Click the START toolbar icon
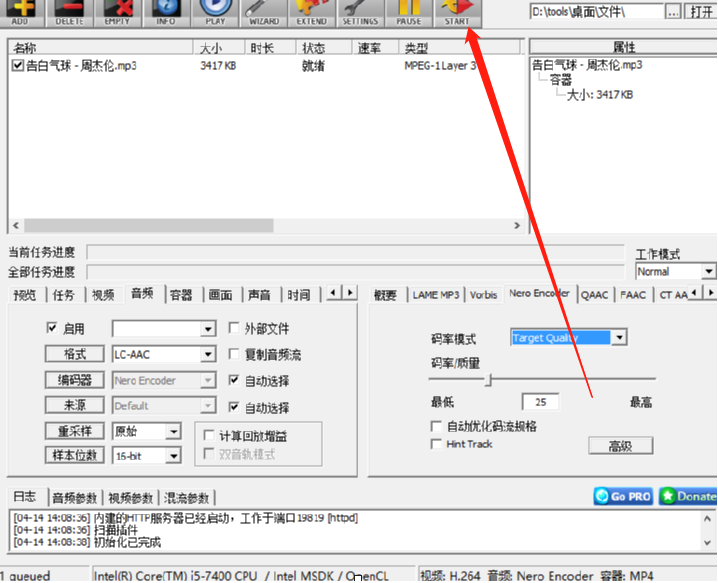718x583 pixels. point(457,13)
